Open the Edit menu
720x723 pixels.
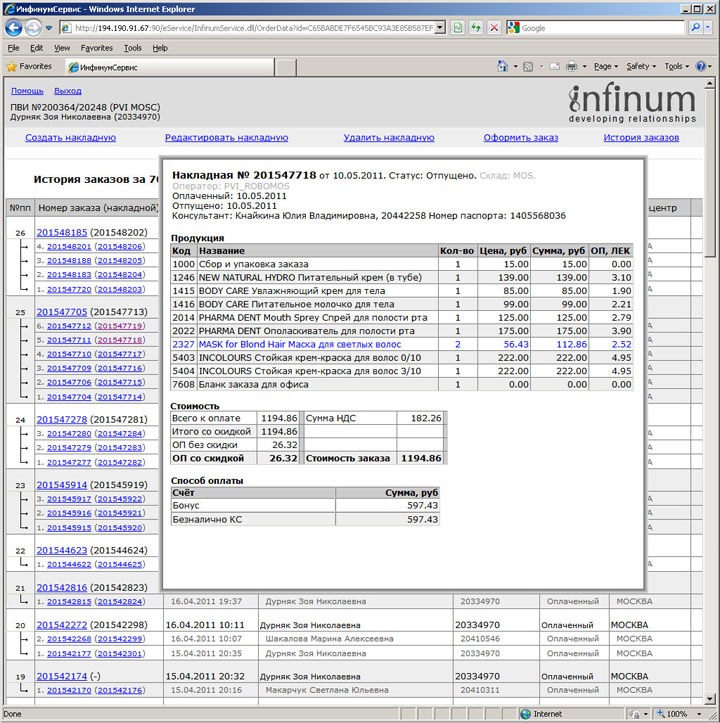36,48
